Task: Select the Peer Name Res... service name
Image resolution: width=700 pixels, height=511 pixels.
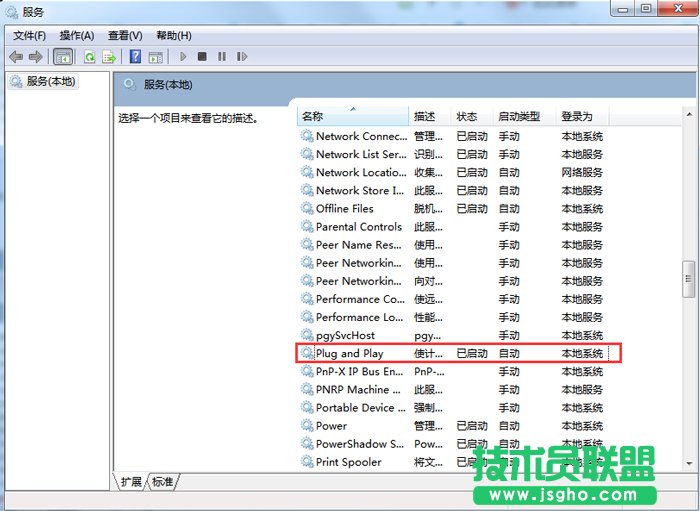Action: coord(358,245)
